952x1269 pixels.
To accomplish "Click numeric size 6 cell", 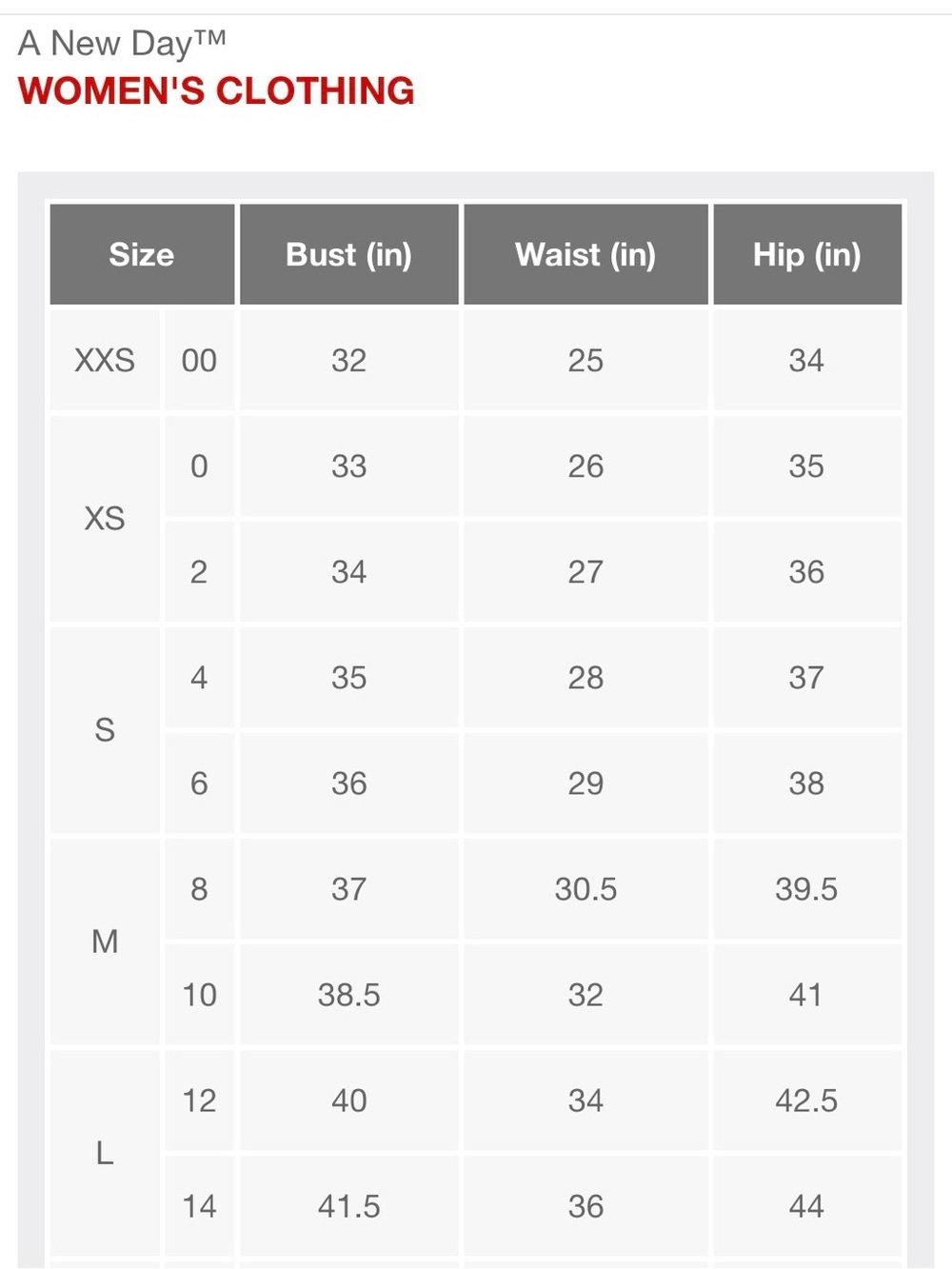I will pos(199,783).
